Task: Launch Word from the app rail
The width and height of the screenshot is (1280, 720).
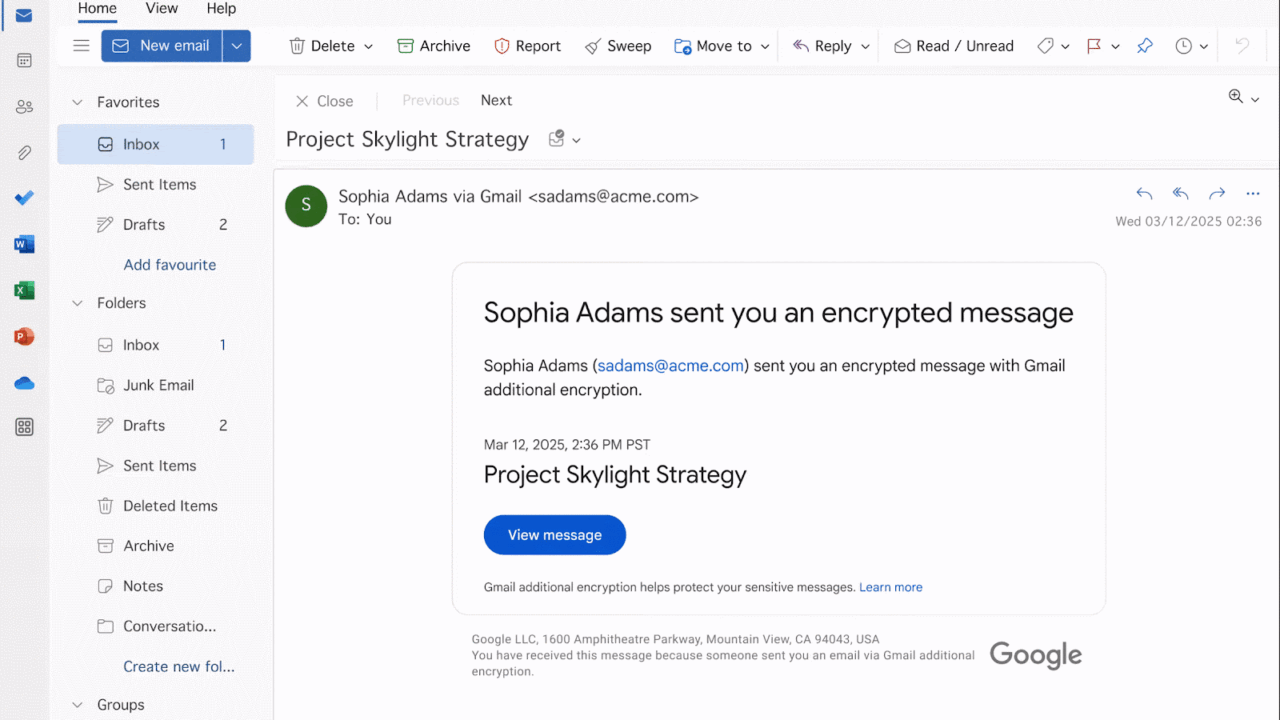Action: click(x=24, y=244)
